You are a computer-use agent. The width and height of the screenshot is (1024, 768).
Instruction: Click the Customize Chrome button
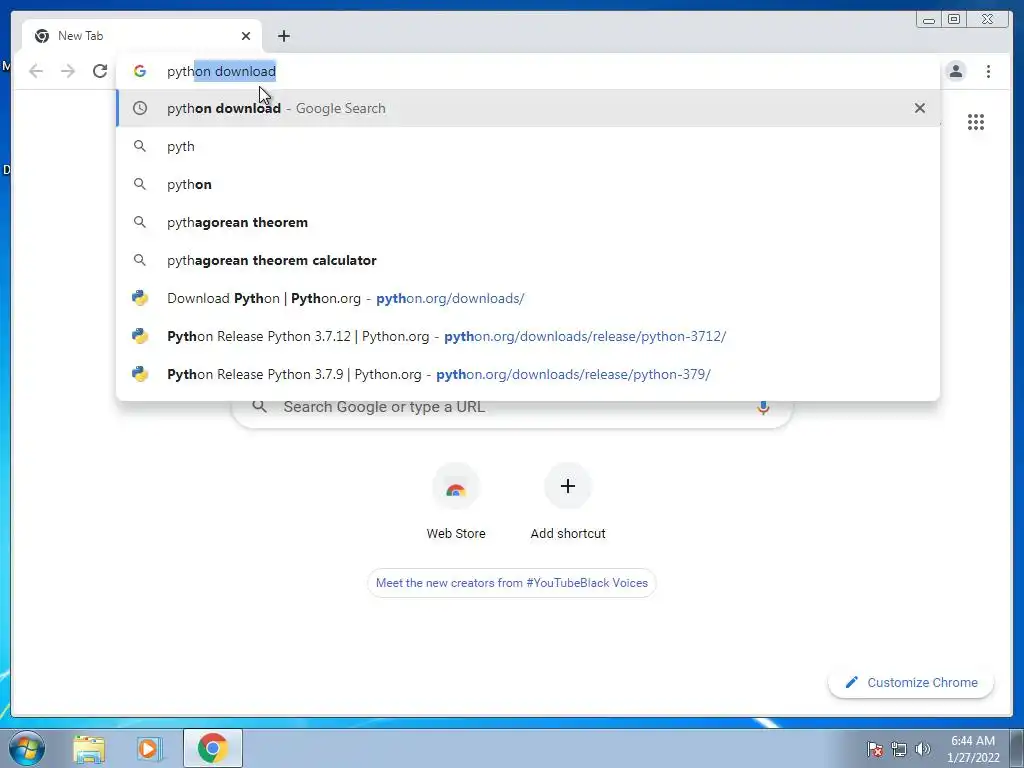[911, 682]
